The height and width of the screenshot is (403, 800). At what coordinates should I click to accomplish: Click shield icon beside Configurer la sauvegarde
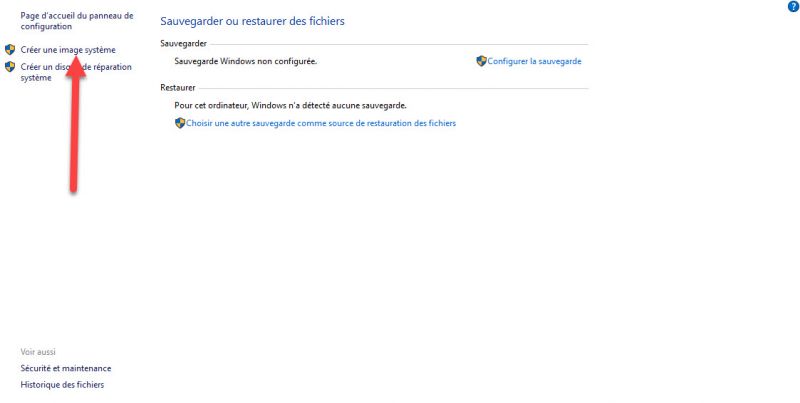point(481,61)
